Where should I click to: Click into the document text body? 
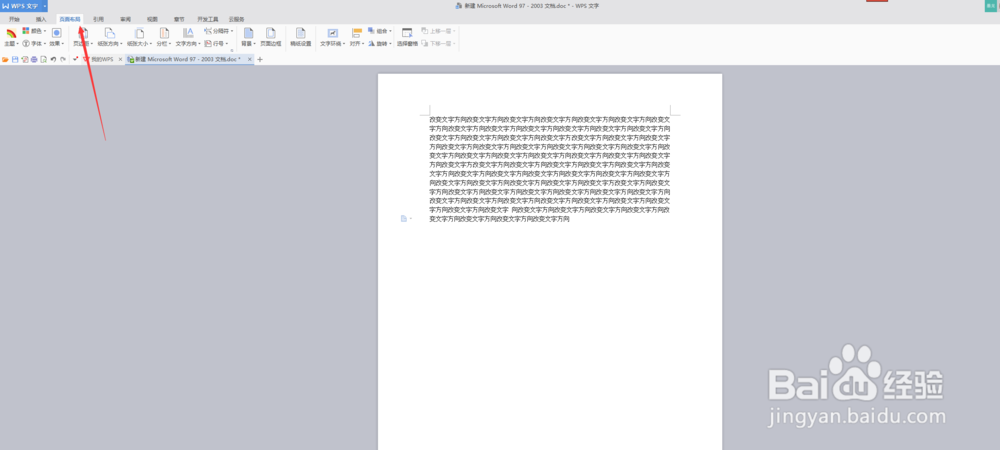pos(549,168)
